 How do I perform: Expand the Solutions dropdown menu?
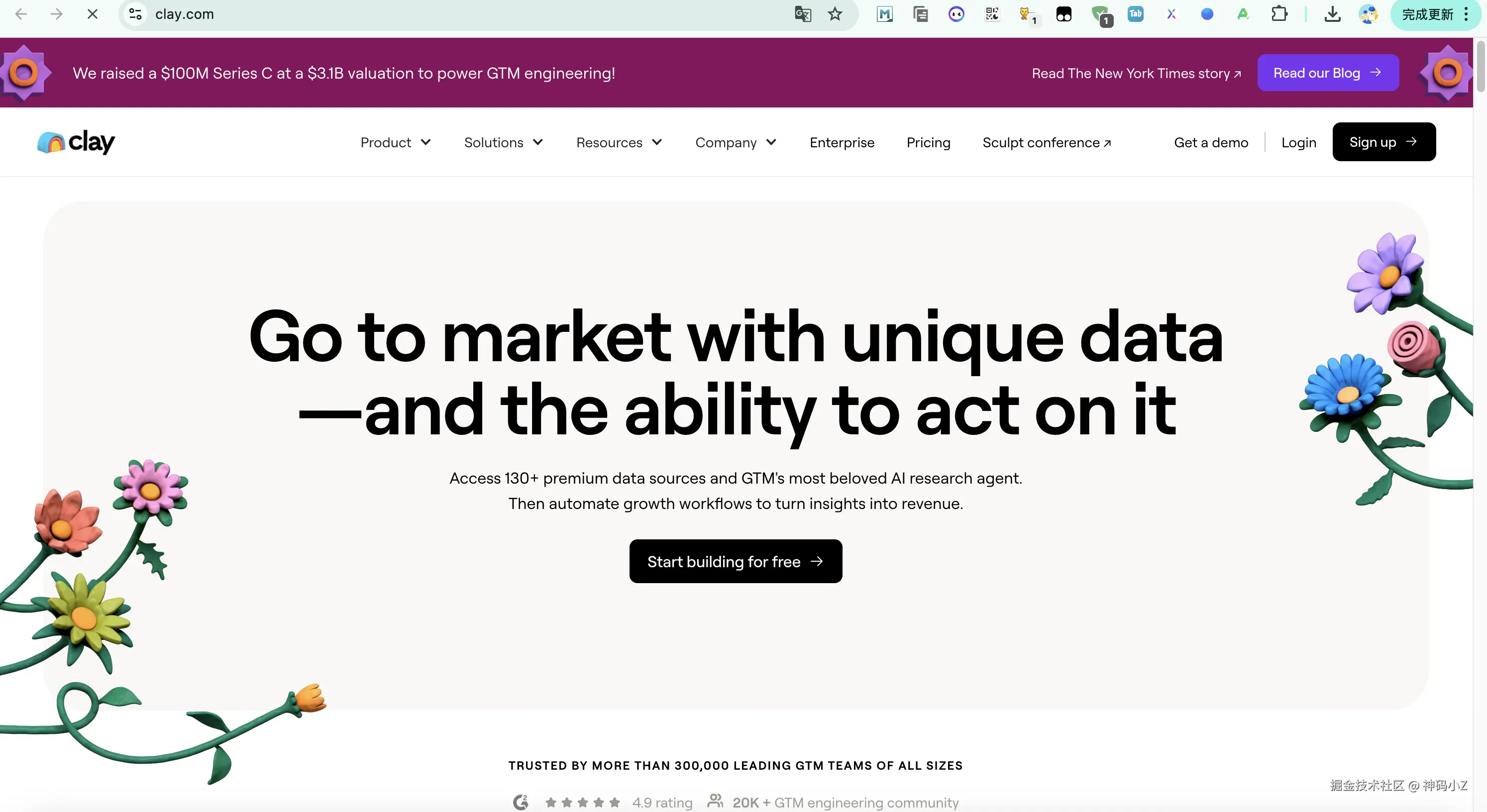pos(503,142)
